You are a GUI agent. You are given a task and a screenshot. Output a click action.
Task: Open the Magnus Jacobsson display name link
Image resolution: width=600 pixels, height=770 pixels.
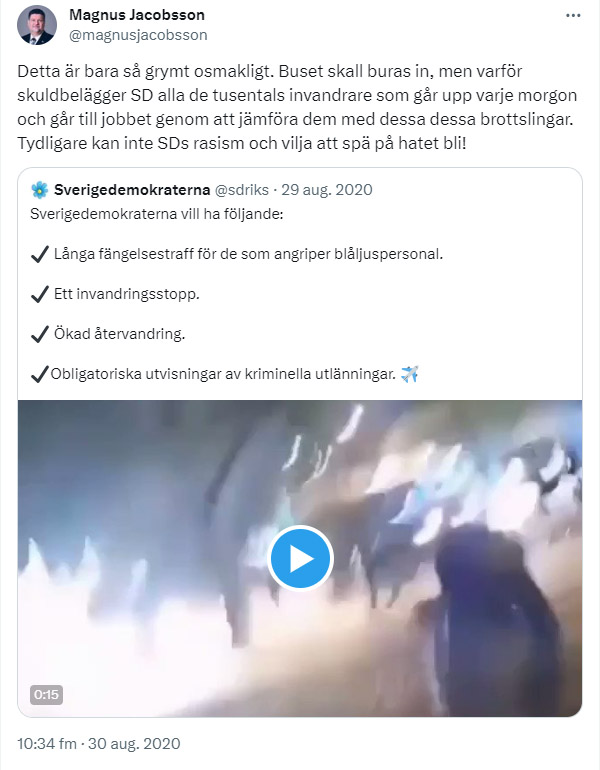(137, 15)
